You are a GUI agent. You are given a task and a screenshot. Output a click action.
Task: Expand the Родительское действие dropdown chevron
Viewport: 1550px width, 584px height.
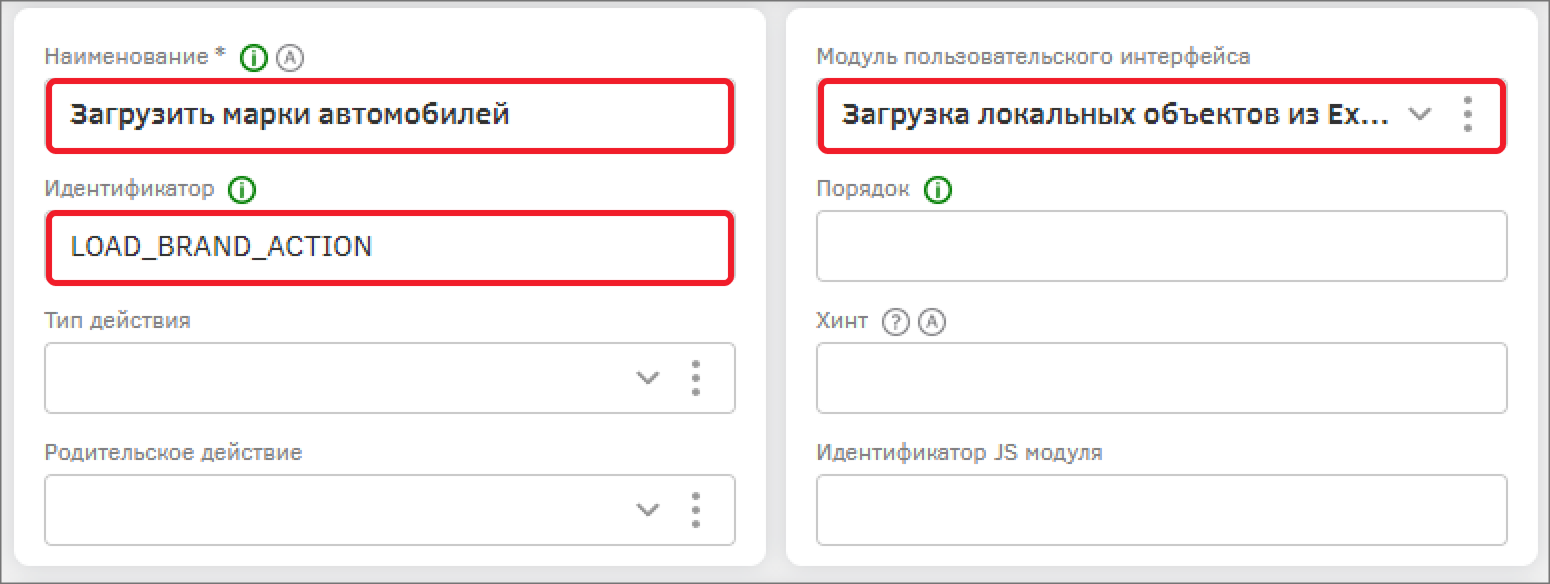click(648, 510)
